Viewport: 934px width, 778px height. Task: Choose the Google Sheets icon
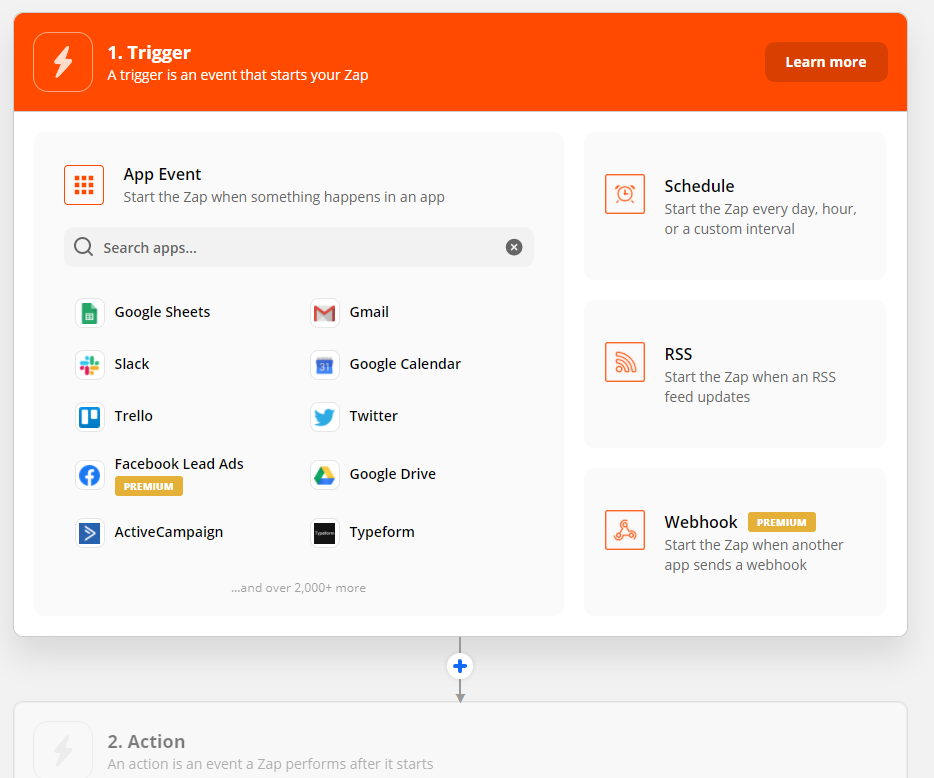point(90,313)
